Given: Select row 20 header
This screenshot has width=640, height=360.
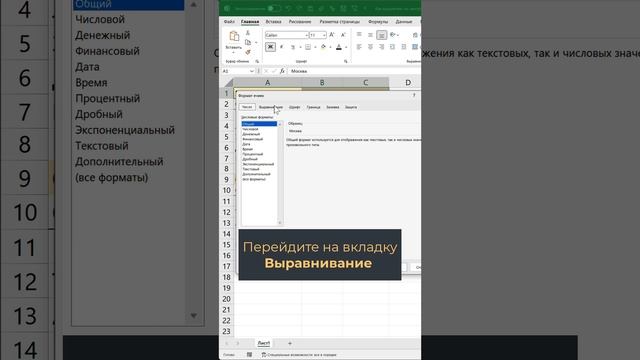Looking at the screenshot, I should click(x=227, y=299).
